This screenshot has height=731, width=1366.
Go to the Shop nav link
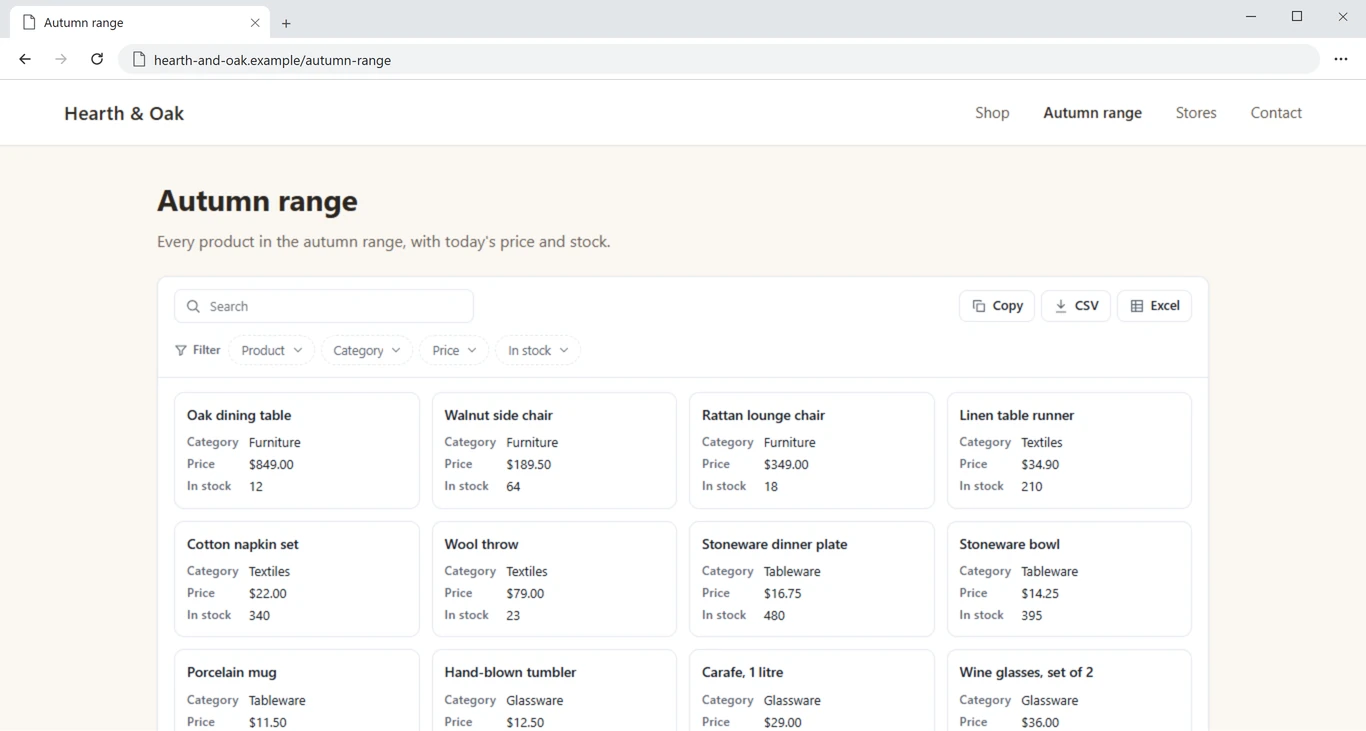pyautogui.click(x=992, y=113)
